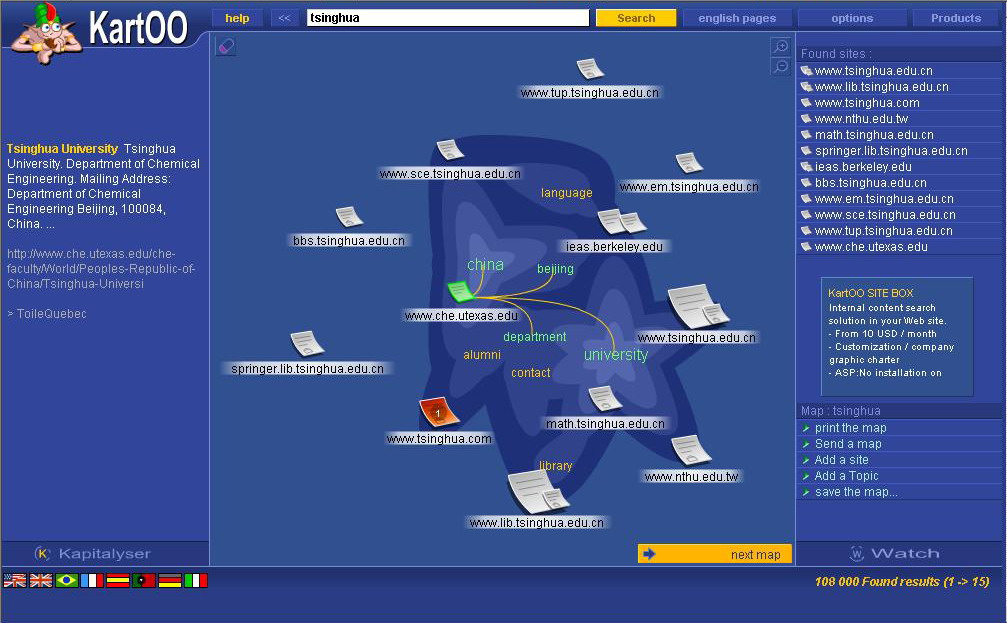Select www.nthu.edu.tw in Found sites list
Screen dimensions: 1007x623
pos(900,119)
